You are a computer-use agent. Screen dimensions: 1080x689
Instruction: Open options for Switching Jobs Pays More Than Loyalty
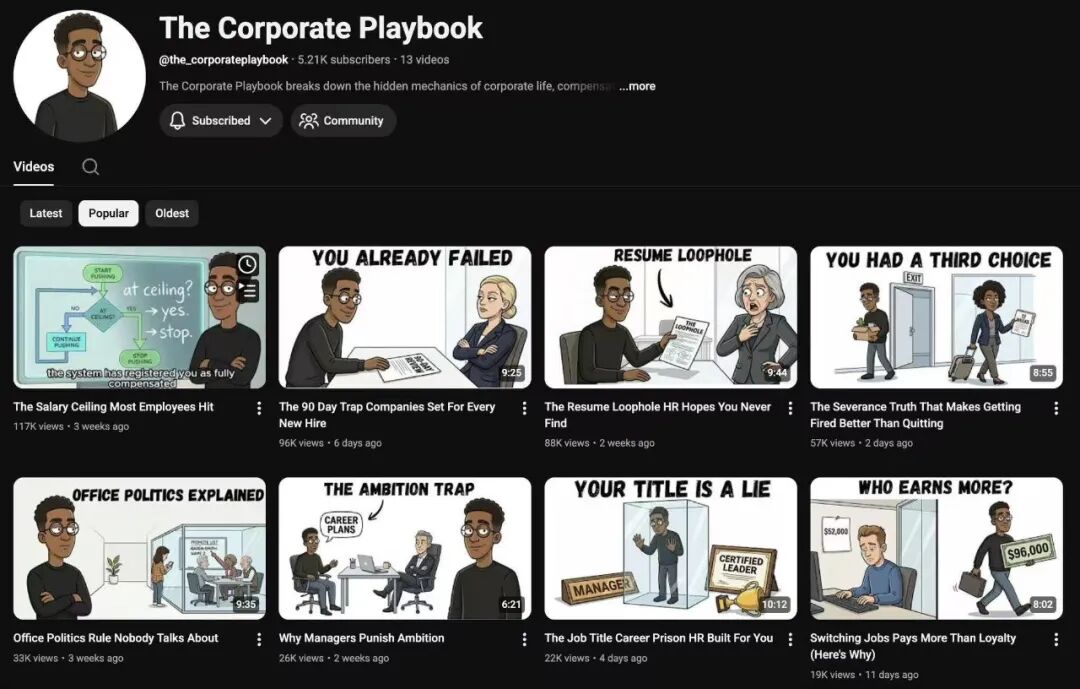pos(1056,638)
